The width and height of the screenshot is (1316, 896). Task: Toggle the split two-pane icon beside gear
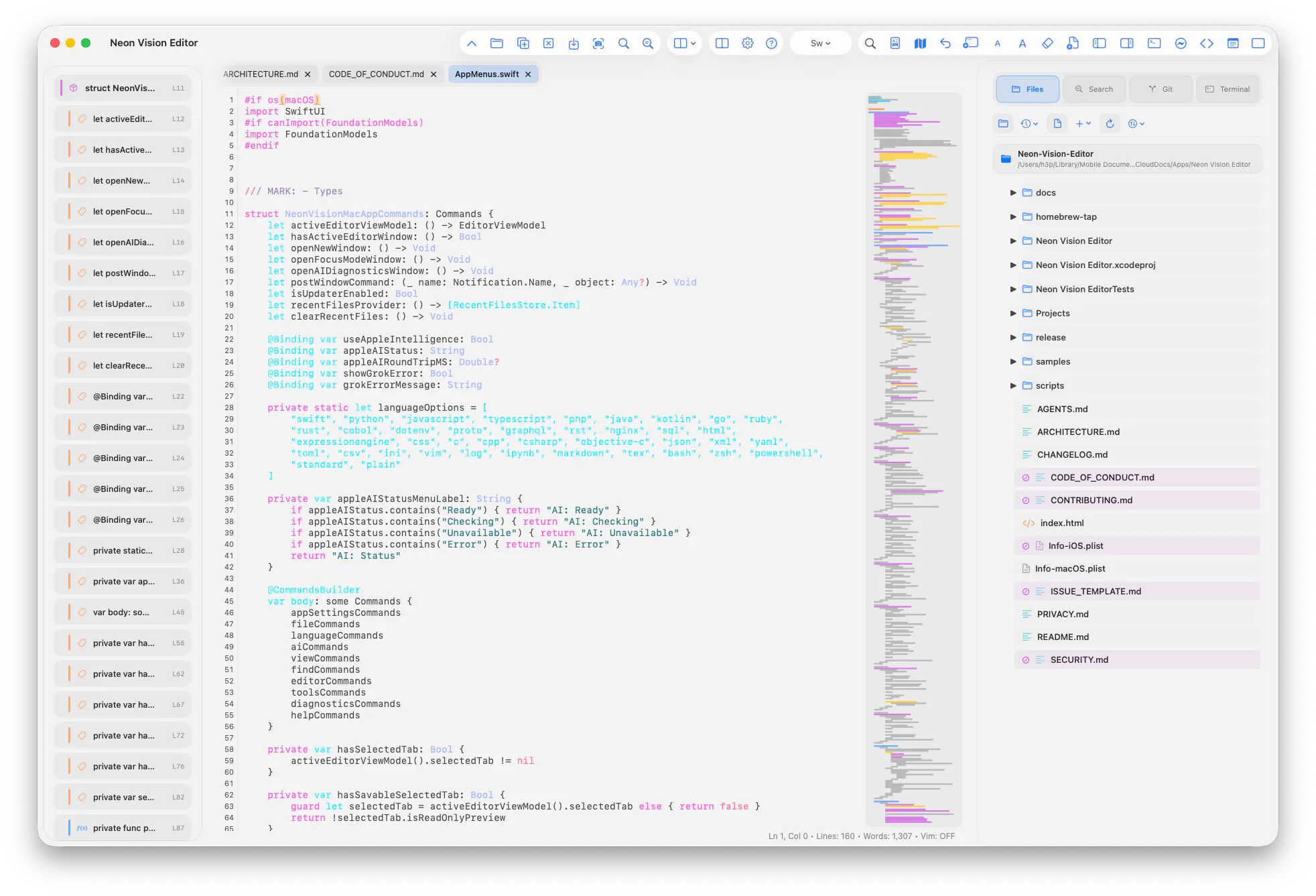722,44
